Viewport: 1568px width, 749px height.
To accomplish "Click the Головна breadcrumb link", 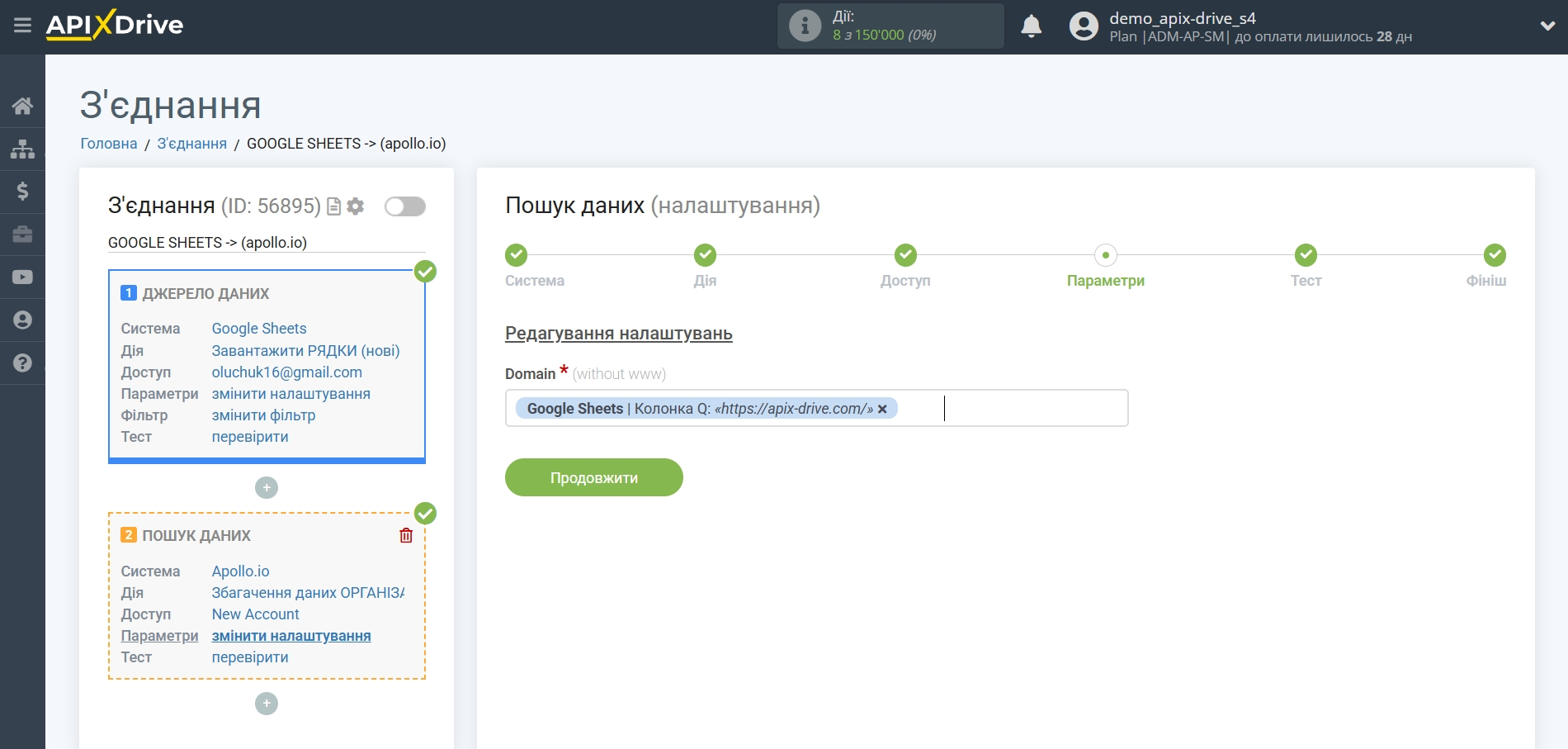I will (x=108, y=143).
